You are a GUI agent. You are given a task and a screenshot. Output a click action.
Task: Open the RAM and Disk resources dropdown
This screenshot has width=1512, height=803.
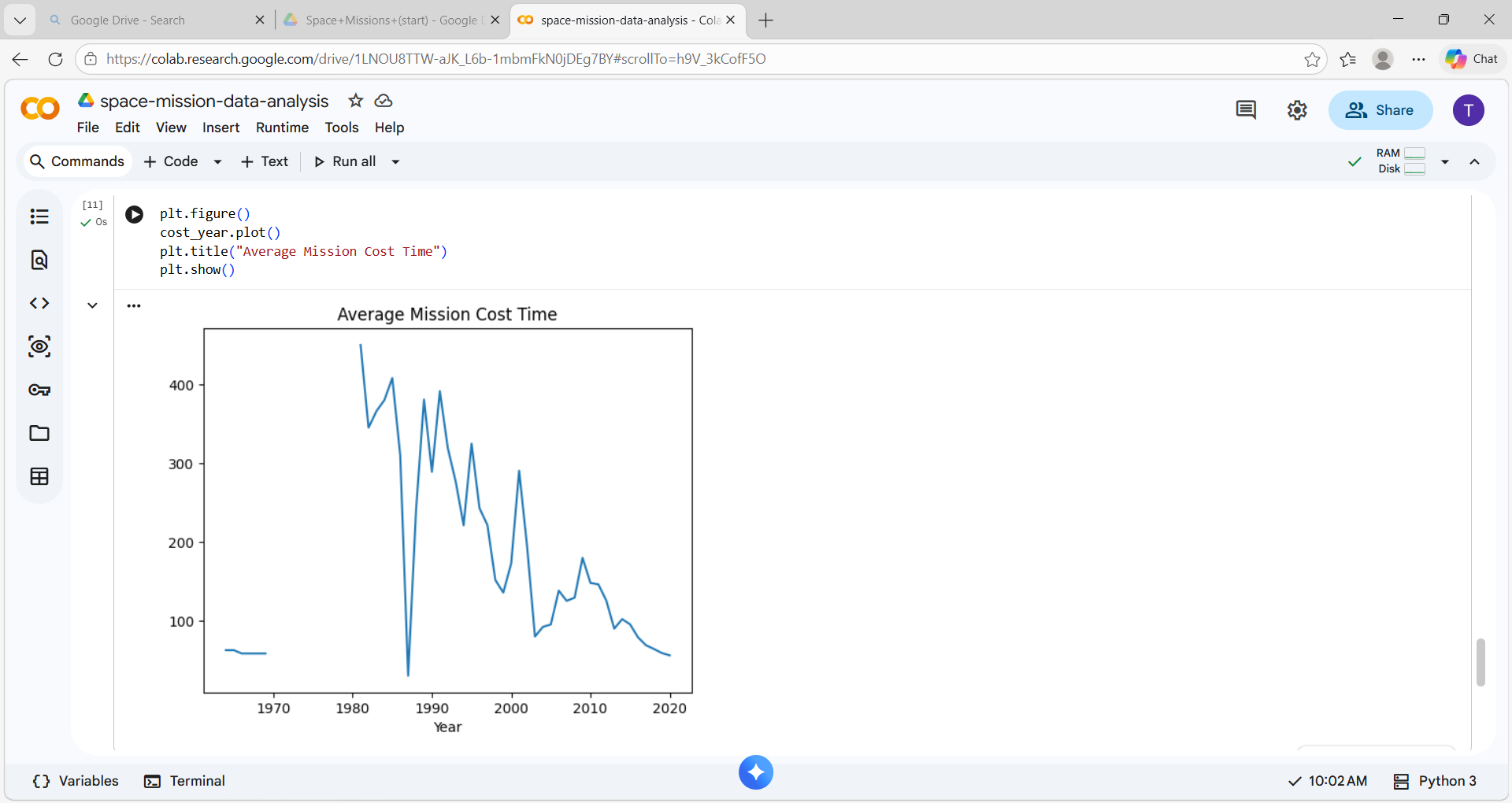coord(1445,161)
